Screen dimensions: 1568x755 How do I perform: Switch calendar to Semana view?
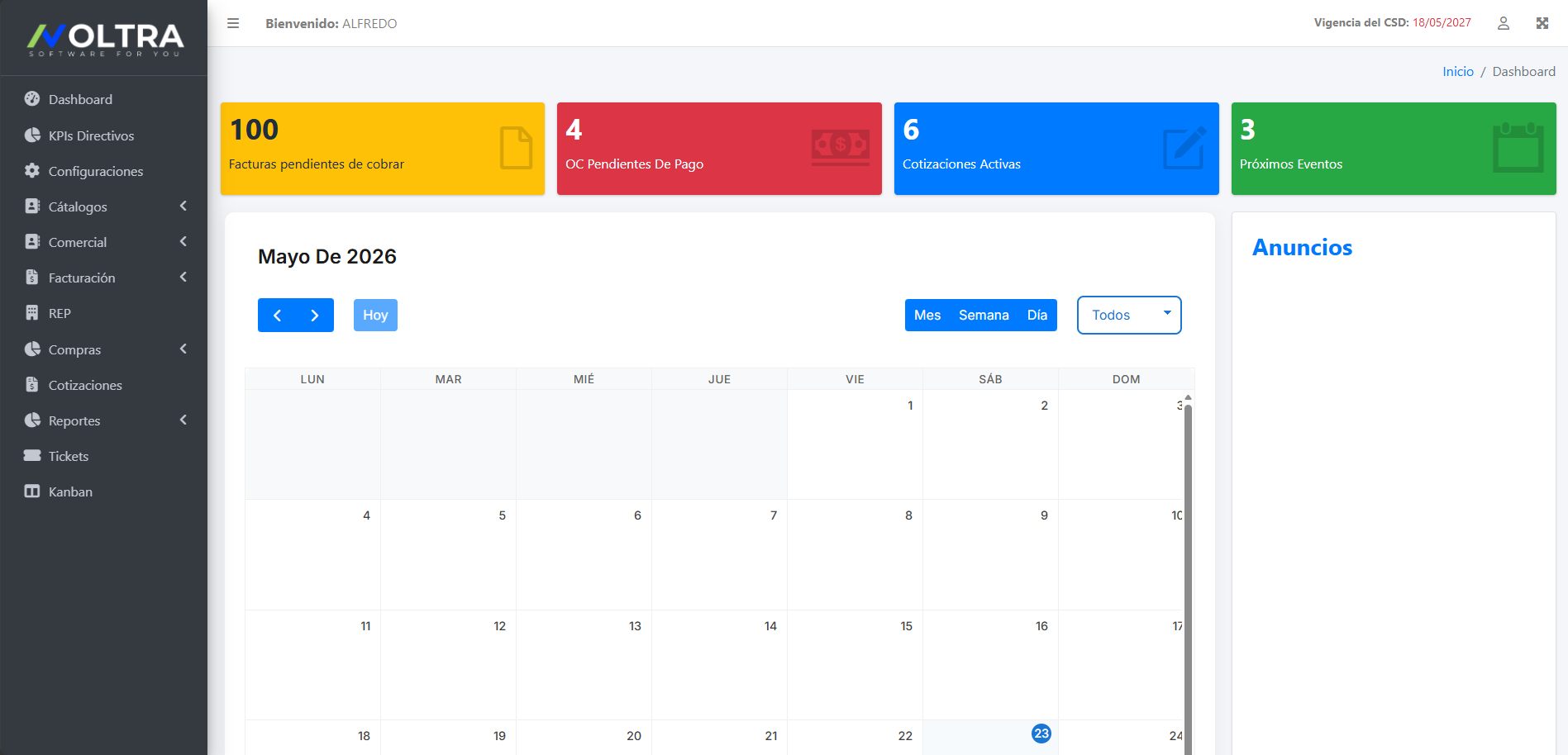tap(984, 316)
